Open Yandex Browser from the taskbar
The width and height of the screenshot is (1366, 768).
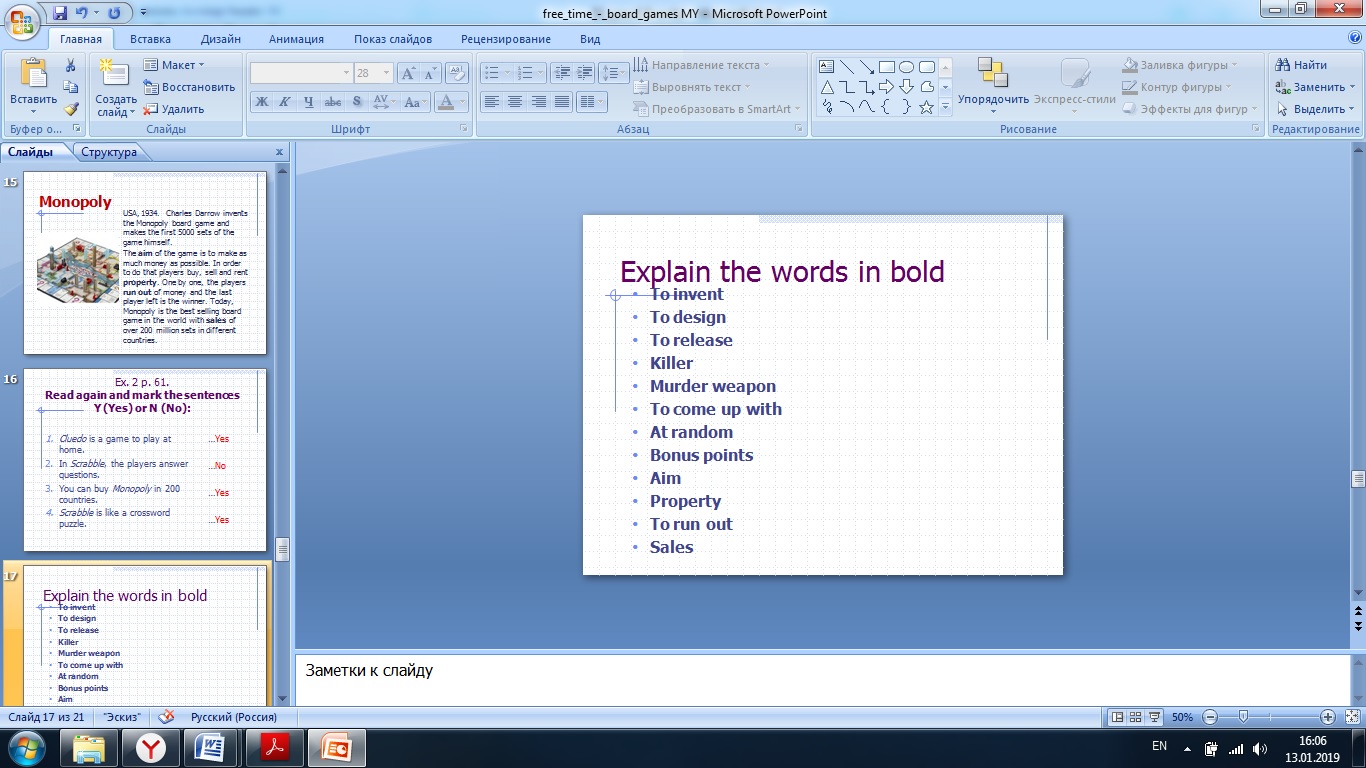coord(151,748)
